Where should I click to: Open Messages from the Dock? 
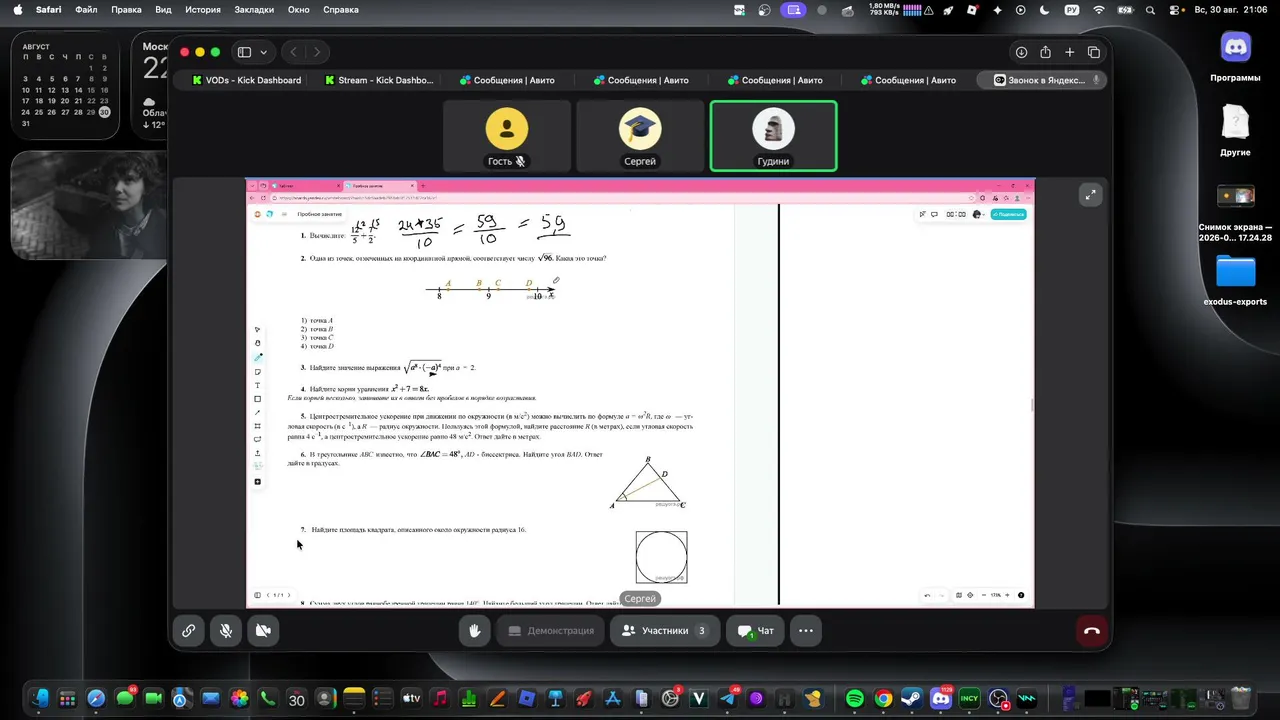point(125,699)
